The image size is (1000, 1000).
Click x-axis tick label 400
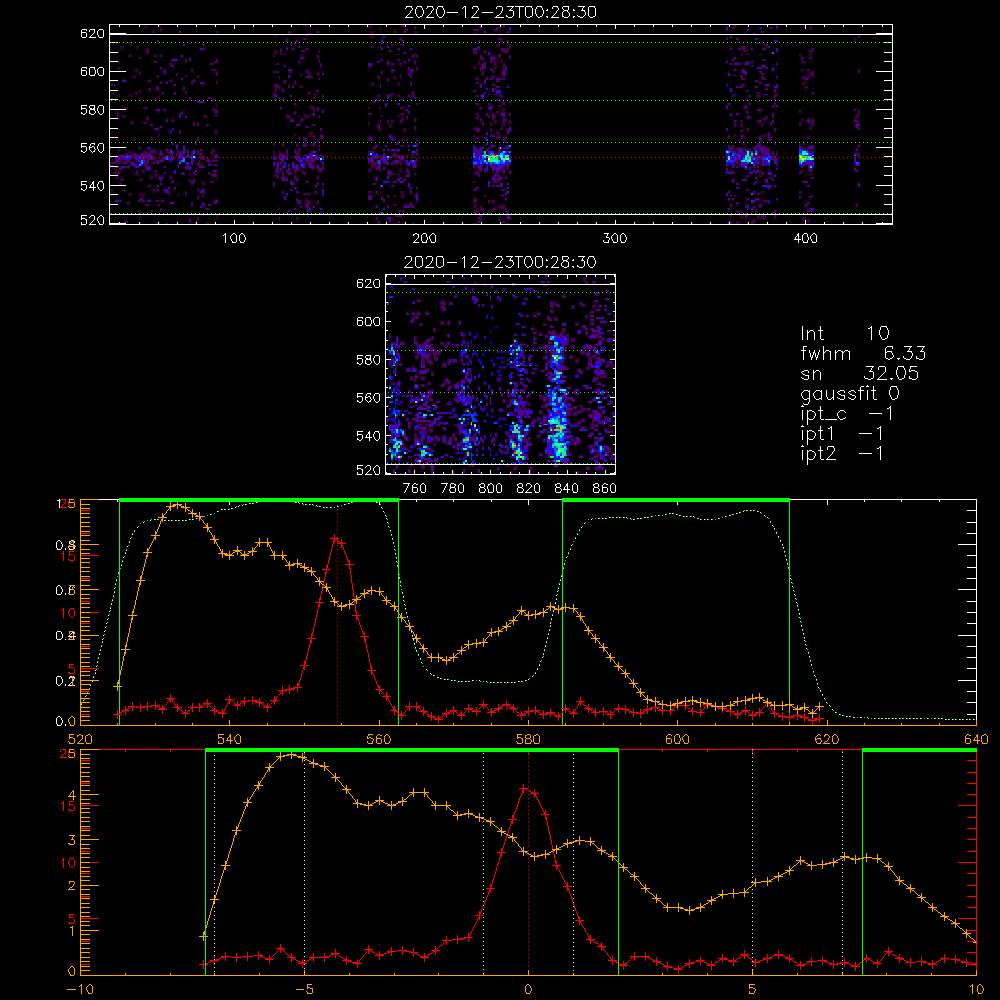pyautogui.click(x=805, y=239)
